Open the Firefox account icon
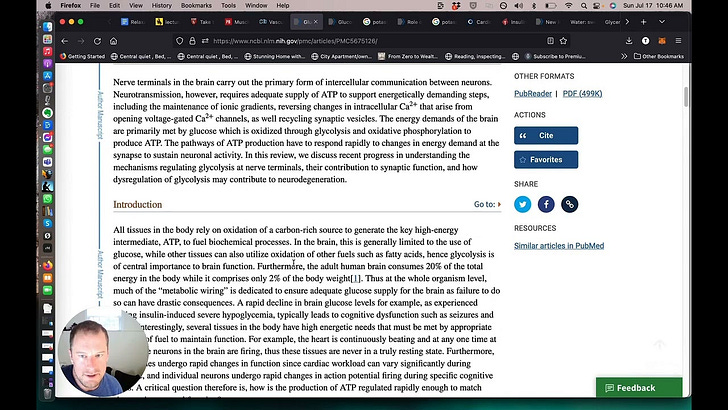 point(645,41)
